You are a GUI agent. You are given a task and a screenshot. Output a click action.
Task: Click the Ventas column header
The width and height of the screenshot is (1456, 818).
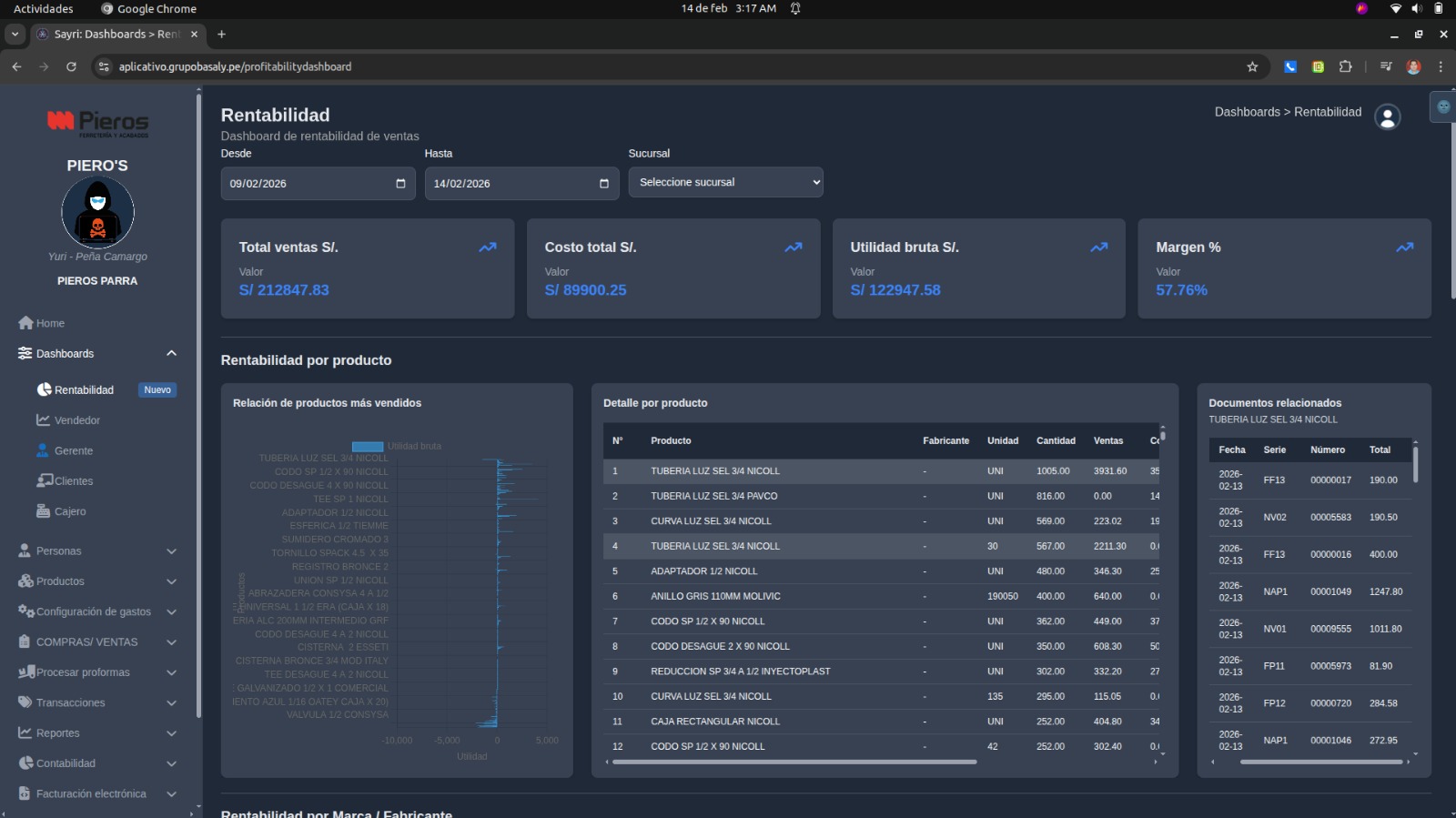click(1107, 441)
